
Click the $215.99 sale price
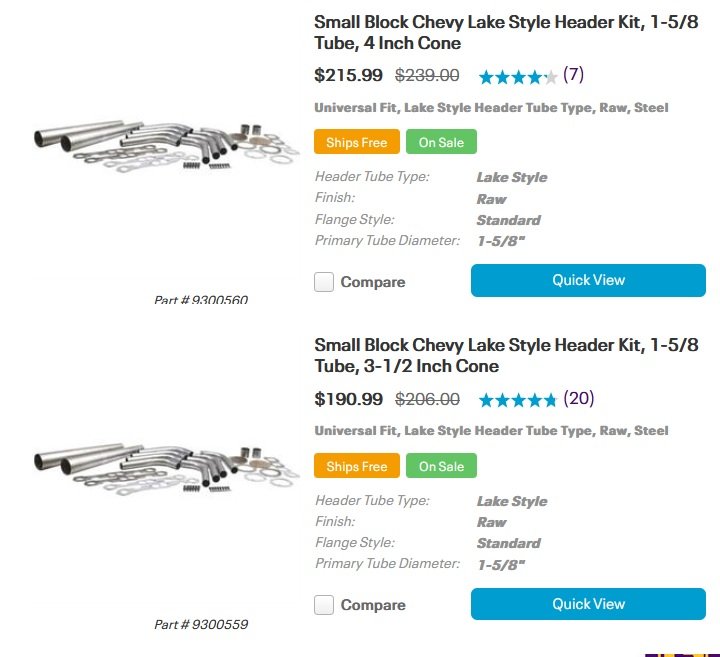348,75
